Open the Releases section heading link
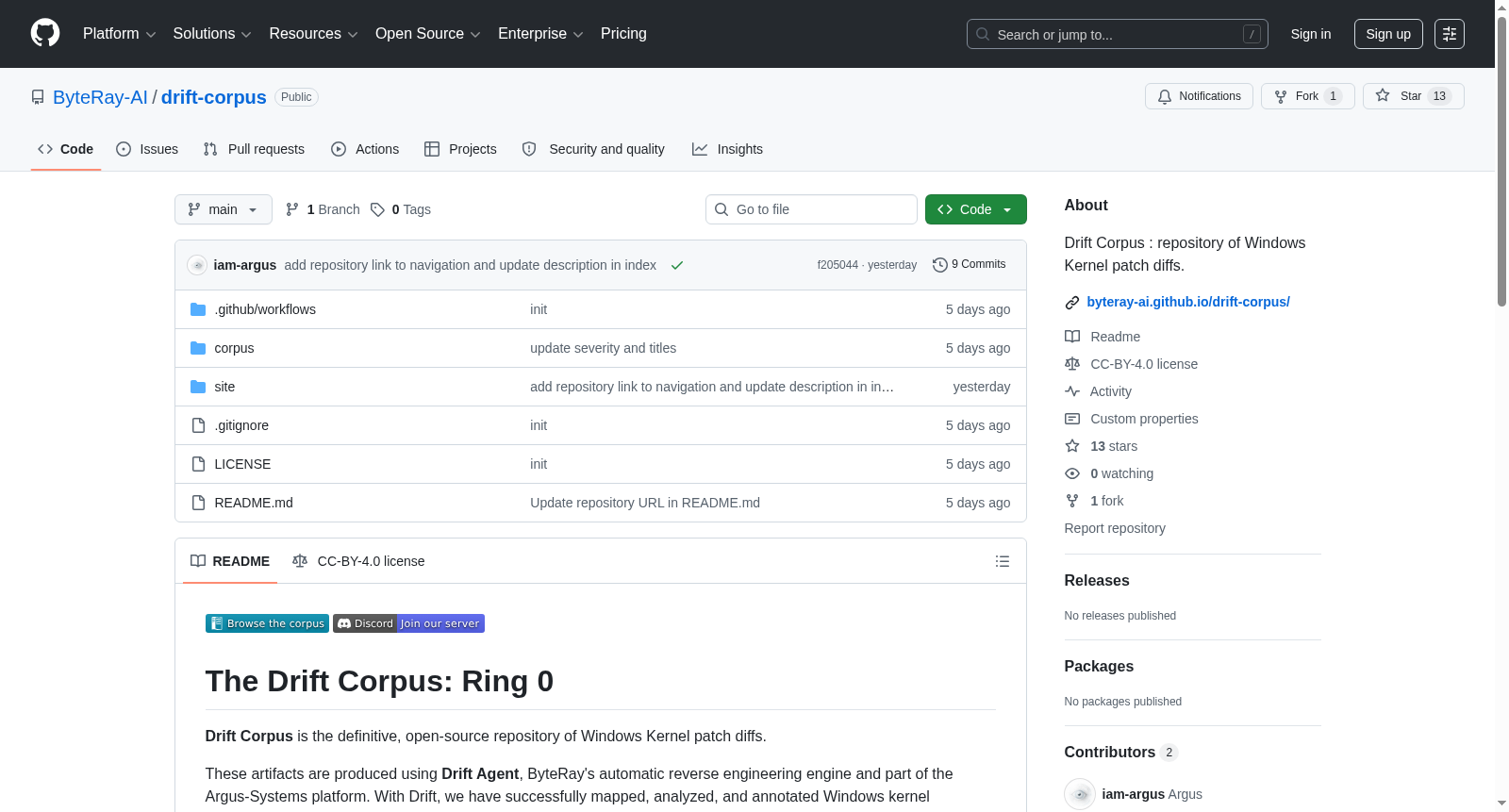This screenshot has width=1509, height=812. [1097, 581]
